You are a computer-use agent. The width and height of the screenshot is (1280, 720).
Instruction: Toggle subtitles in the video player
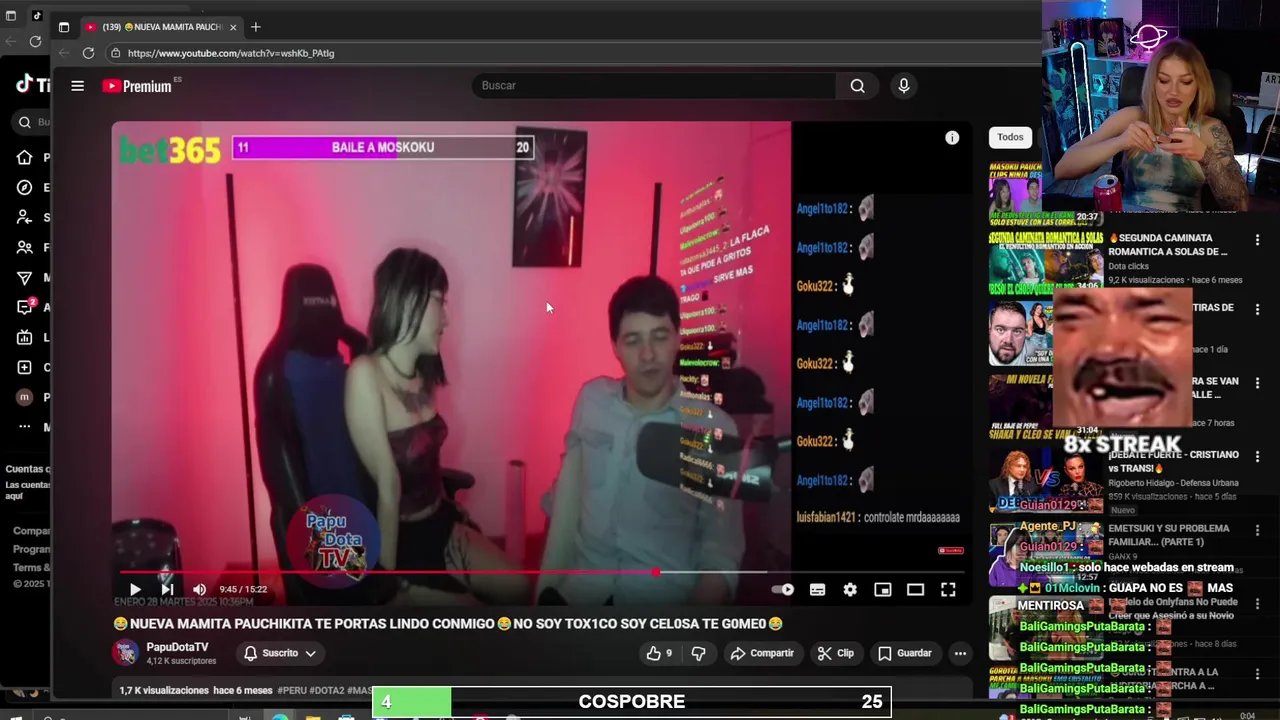817,590
